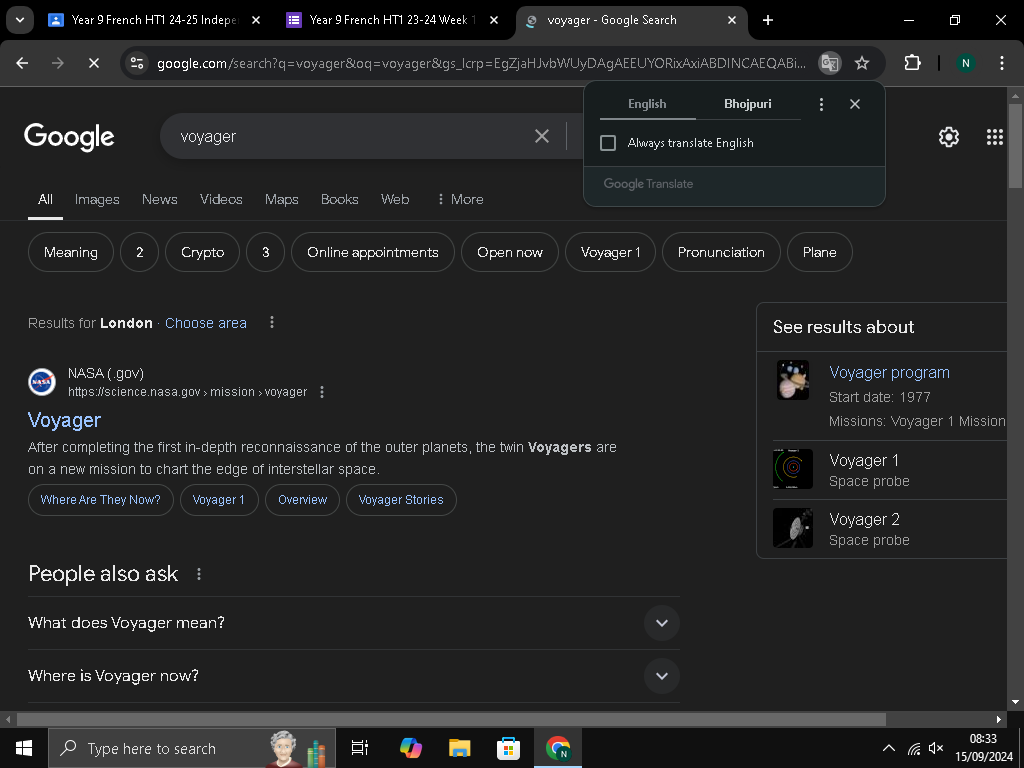Bookmark this page with the star icon
The height and width of the screenshot is (768, 1024).
[862, 63]
